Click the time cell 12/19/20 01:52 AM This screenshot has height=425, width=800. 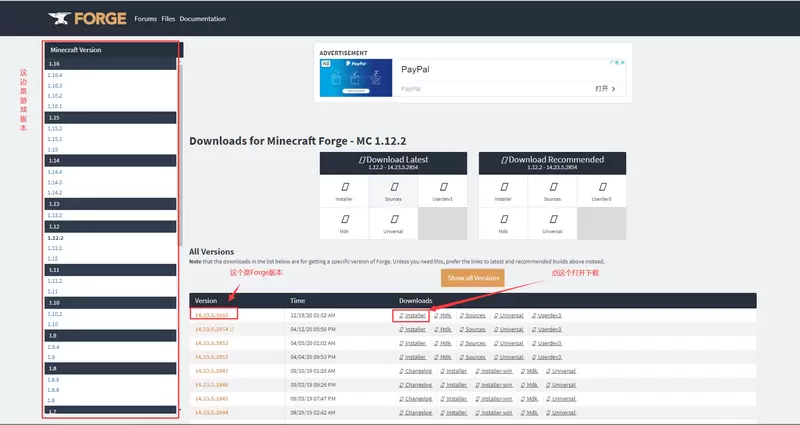tap(313, 315)
